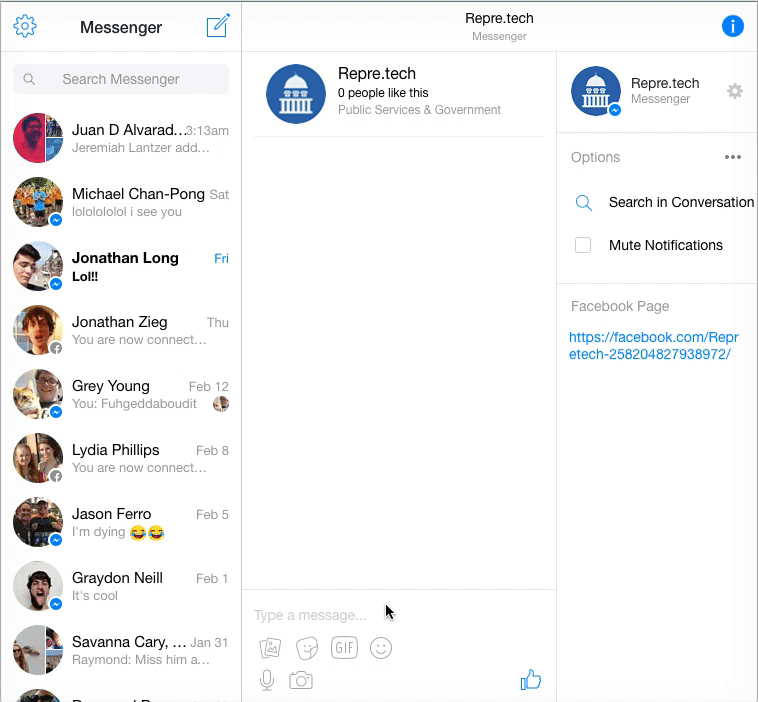Viewport: 758px width, 702px height.
Task: Click Savanna Cary group avatar
Action: coord(38,650)
